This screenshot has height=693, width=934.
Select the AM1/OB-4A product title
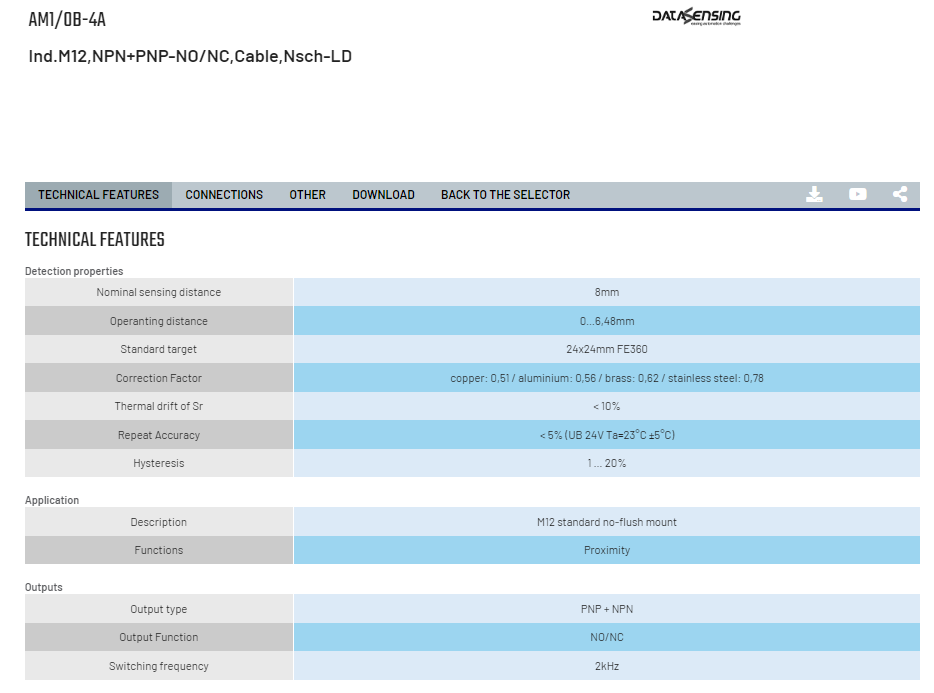[67, 20]
